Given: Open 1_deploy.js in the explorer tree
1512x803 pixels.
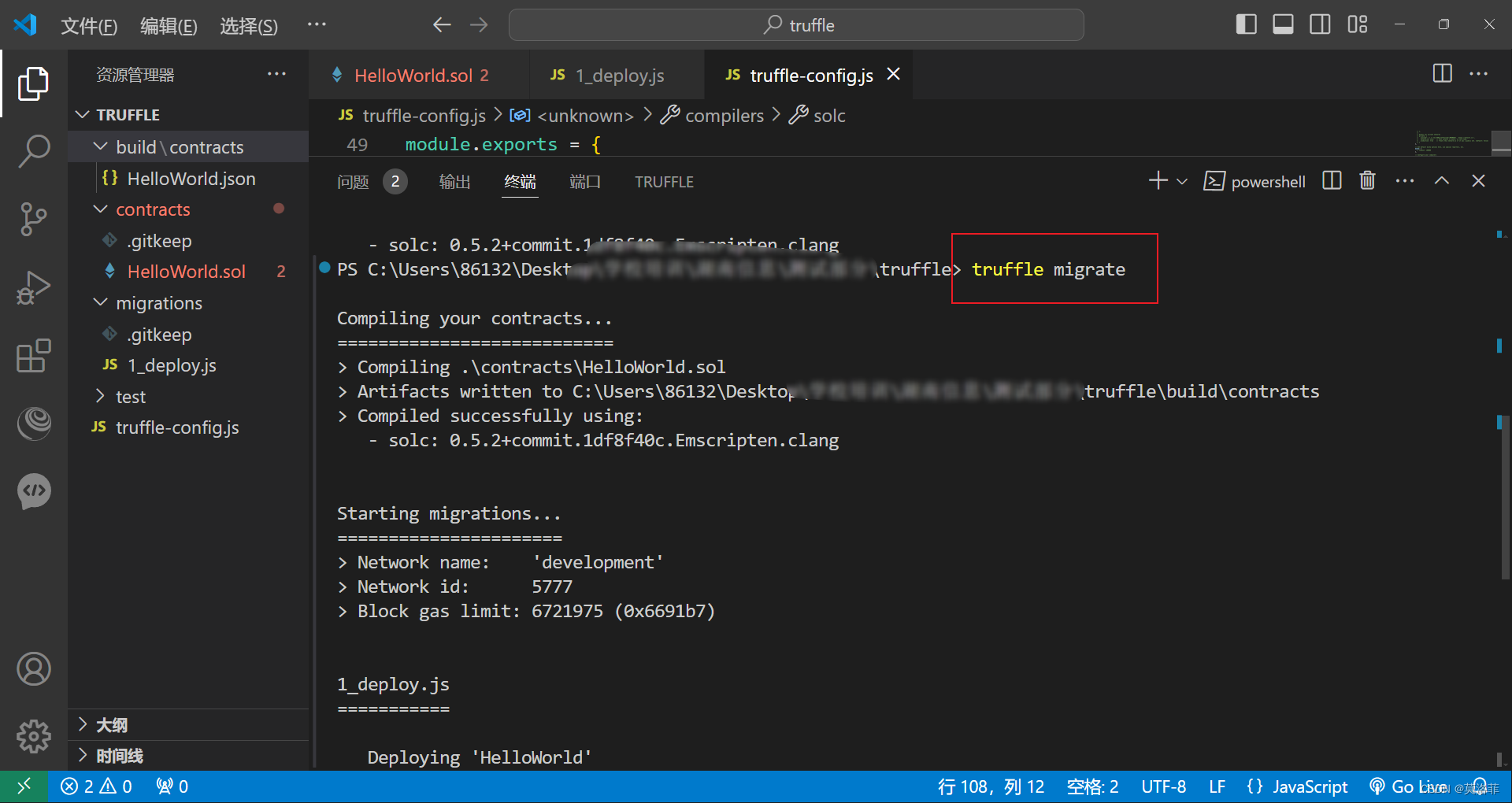Looking at the screenshot, I should 189,365.
